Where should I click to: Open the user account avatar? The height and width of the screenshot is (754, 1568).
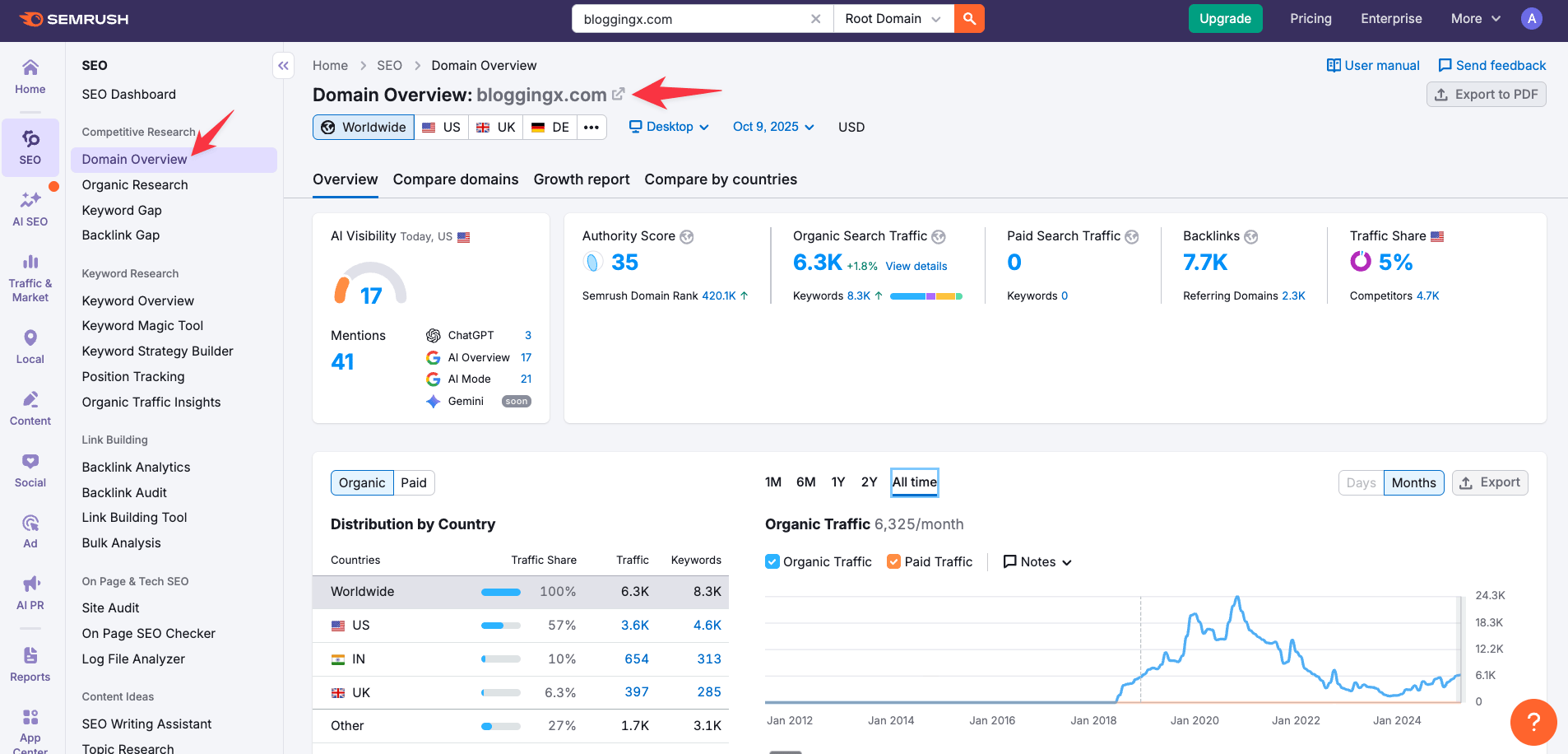click(x=1531, y=19)
